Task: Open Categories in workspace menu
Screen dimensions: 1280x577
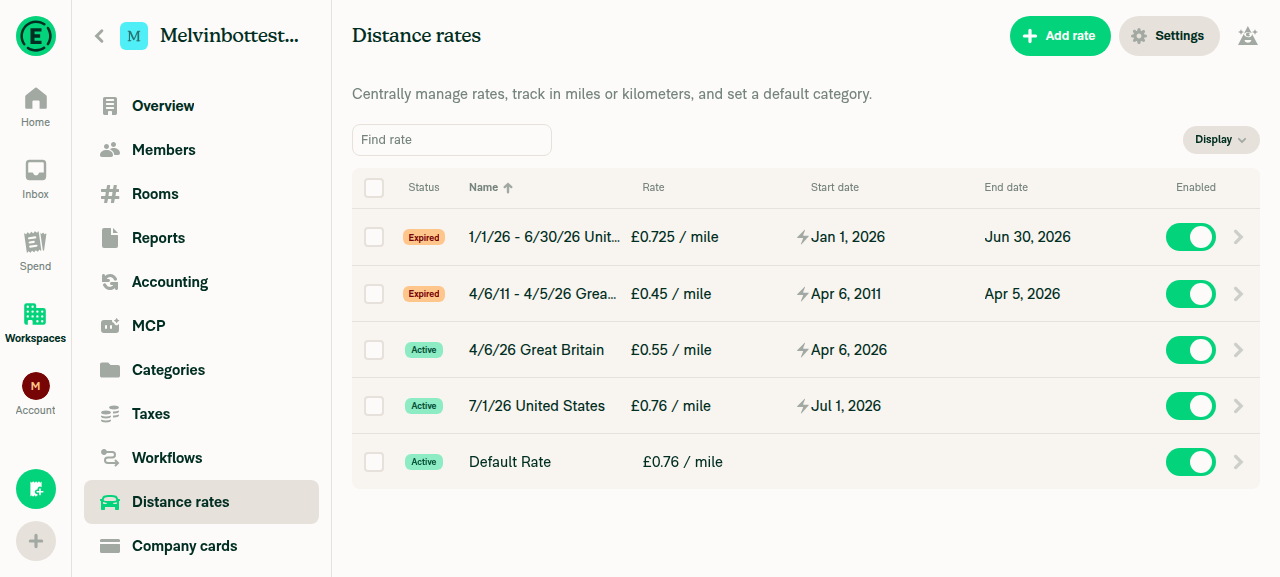Action: [x=201, y=370]
